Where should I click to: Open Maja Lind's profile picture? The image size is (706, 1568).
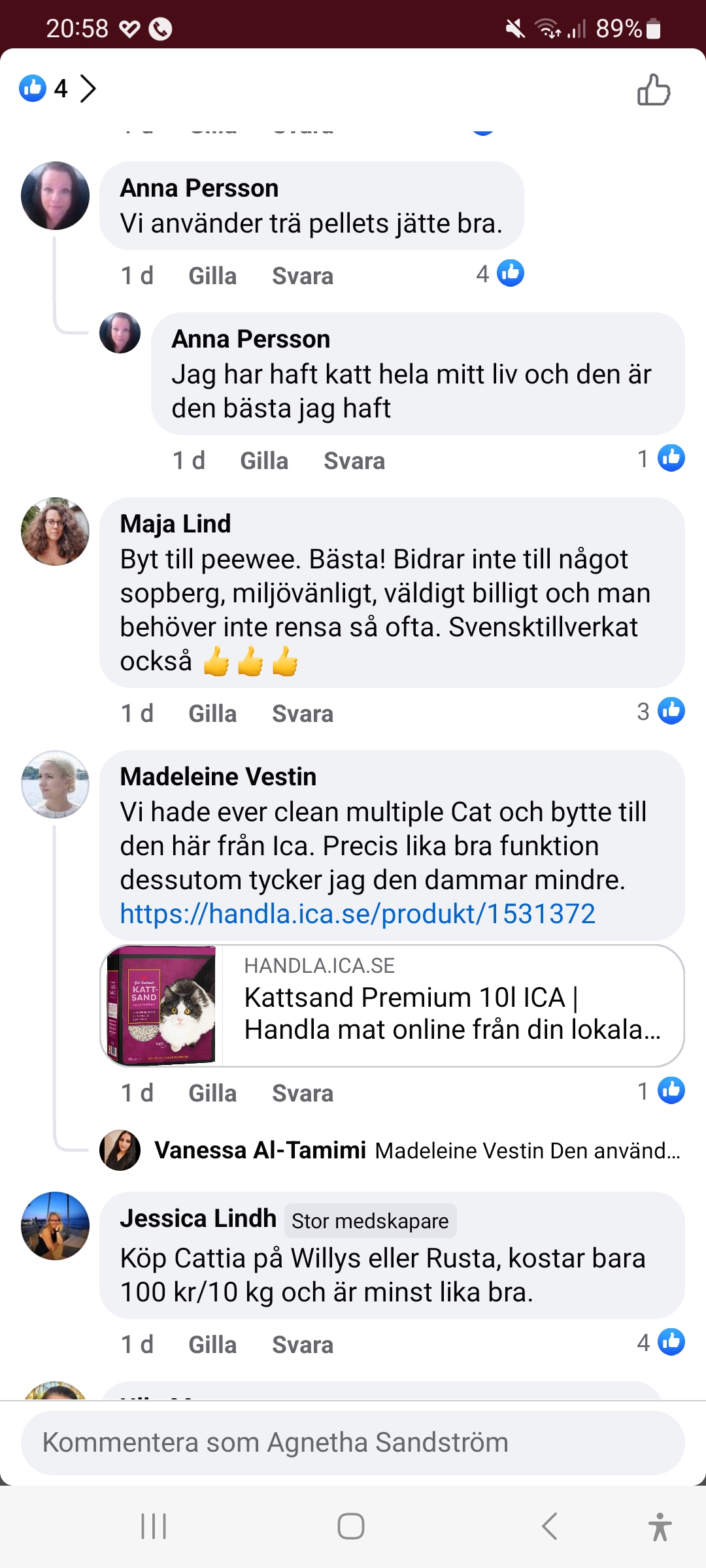56,532
